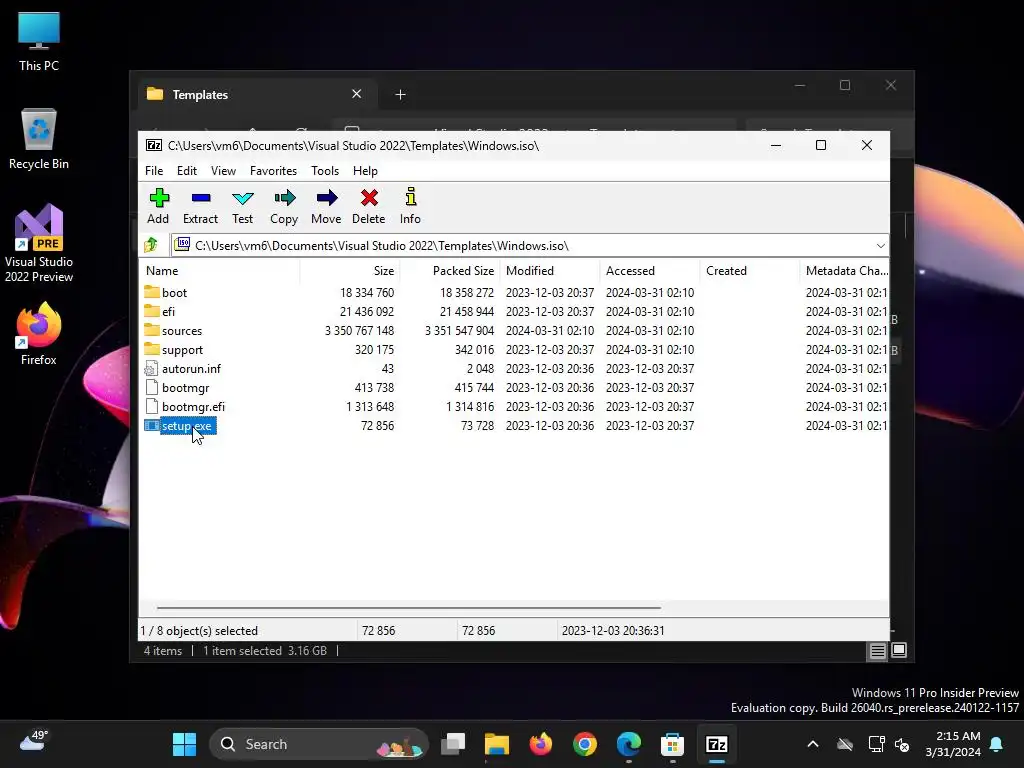Image resolution: width=1024 pixels, height=768 pixels.
Task: Select the setup.exe file
Action: click(186, 426)
